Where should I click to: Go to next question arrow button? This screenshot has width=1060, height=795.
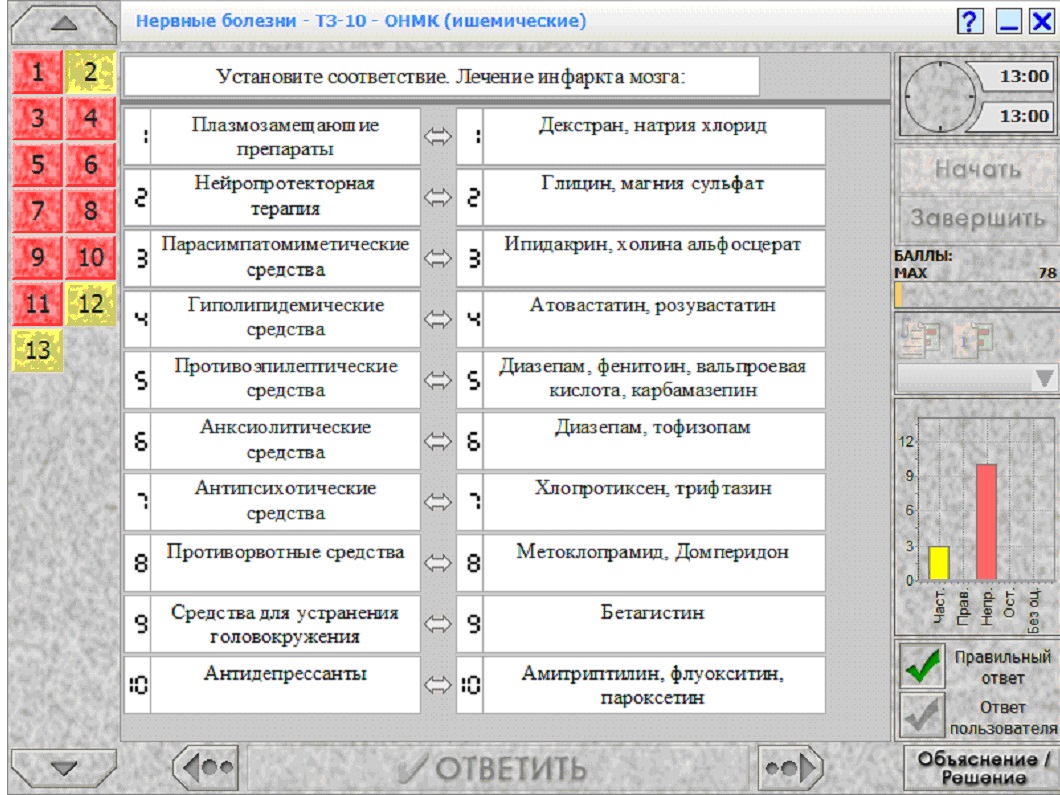pyautogui.click(x=790, y=767)
